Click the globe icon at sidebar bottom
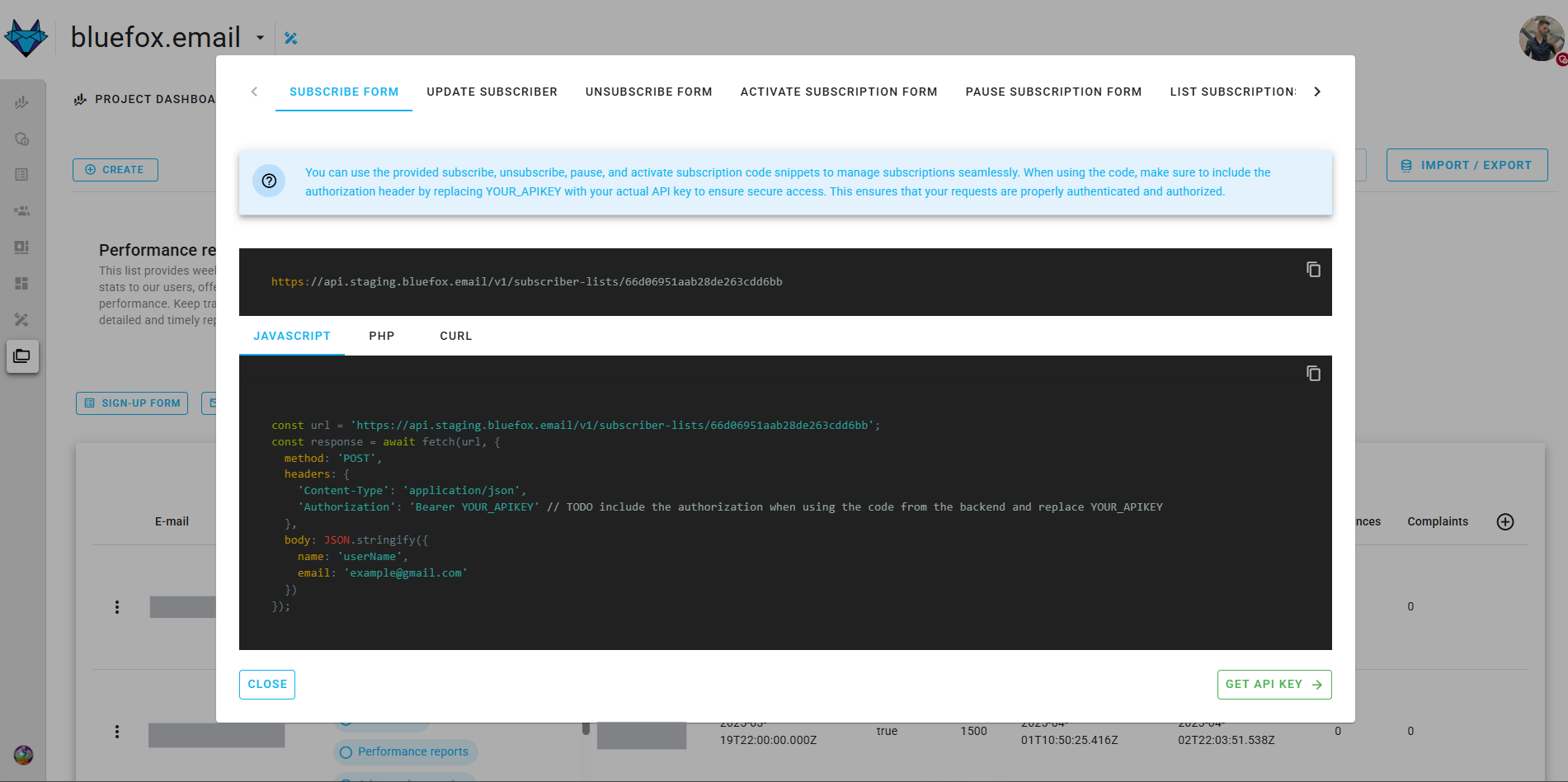The height and width of the screenshot is (782, 1568). 23,755
